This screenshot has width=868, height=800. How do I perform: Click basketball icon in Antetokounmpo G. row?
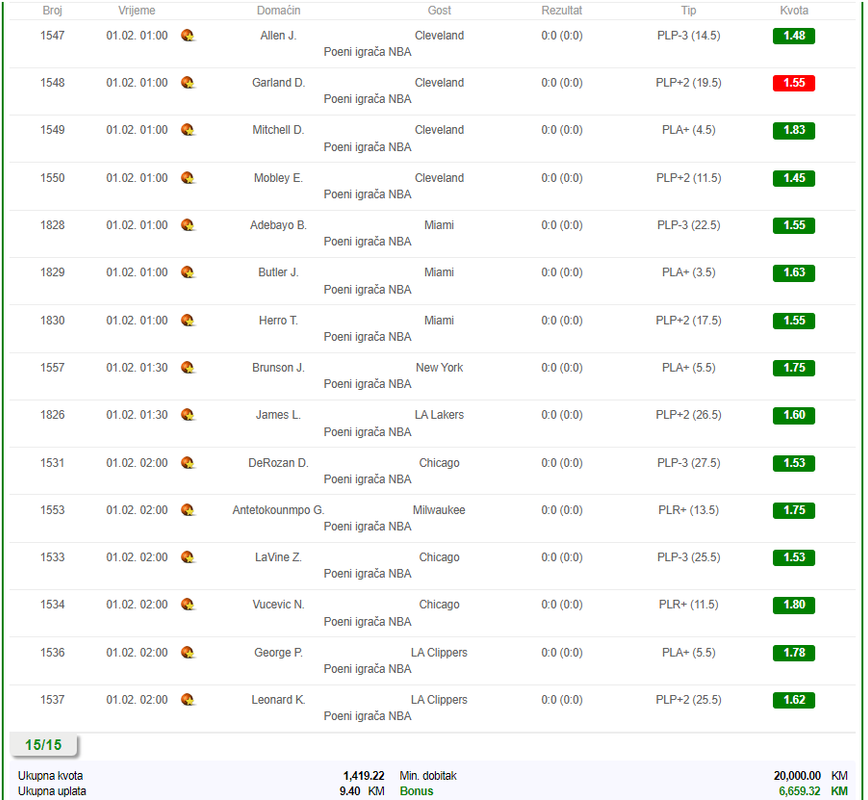point(188,510)
